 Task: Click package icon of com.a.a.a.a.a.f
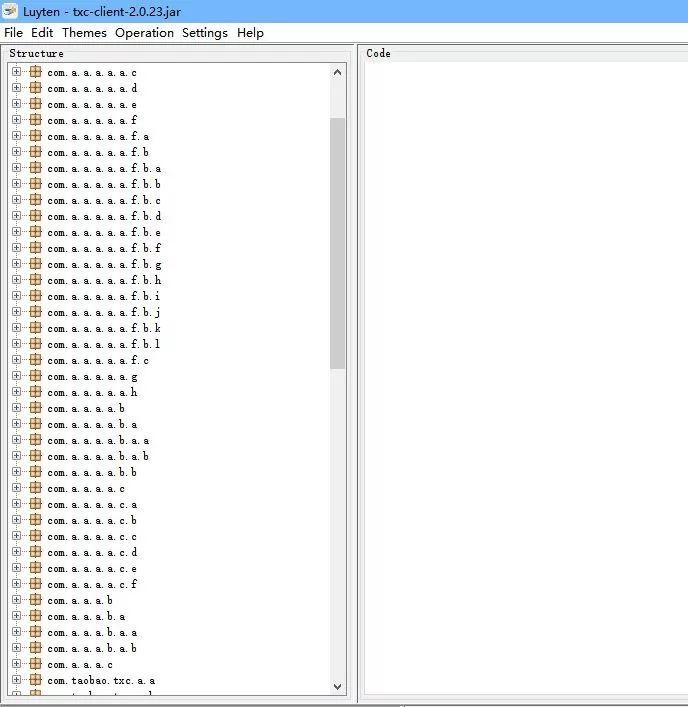(36, 120)
